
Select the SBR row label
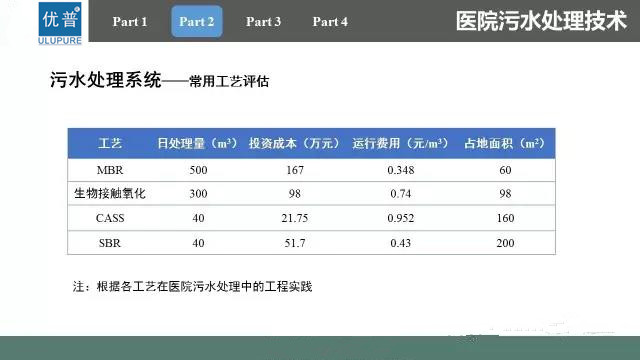[110, 243]
